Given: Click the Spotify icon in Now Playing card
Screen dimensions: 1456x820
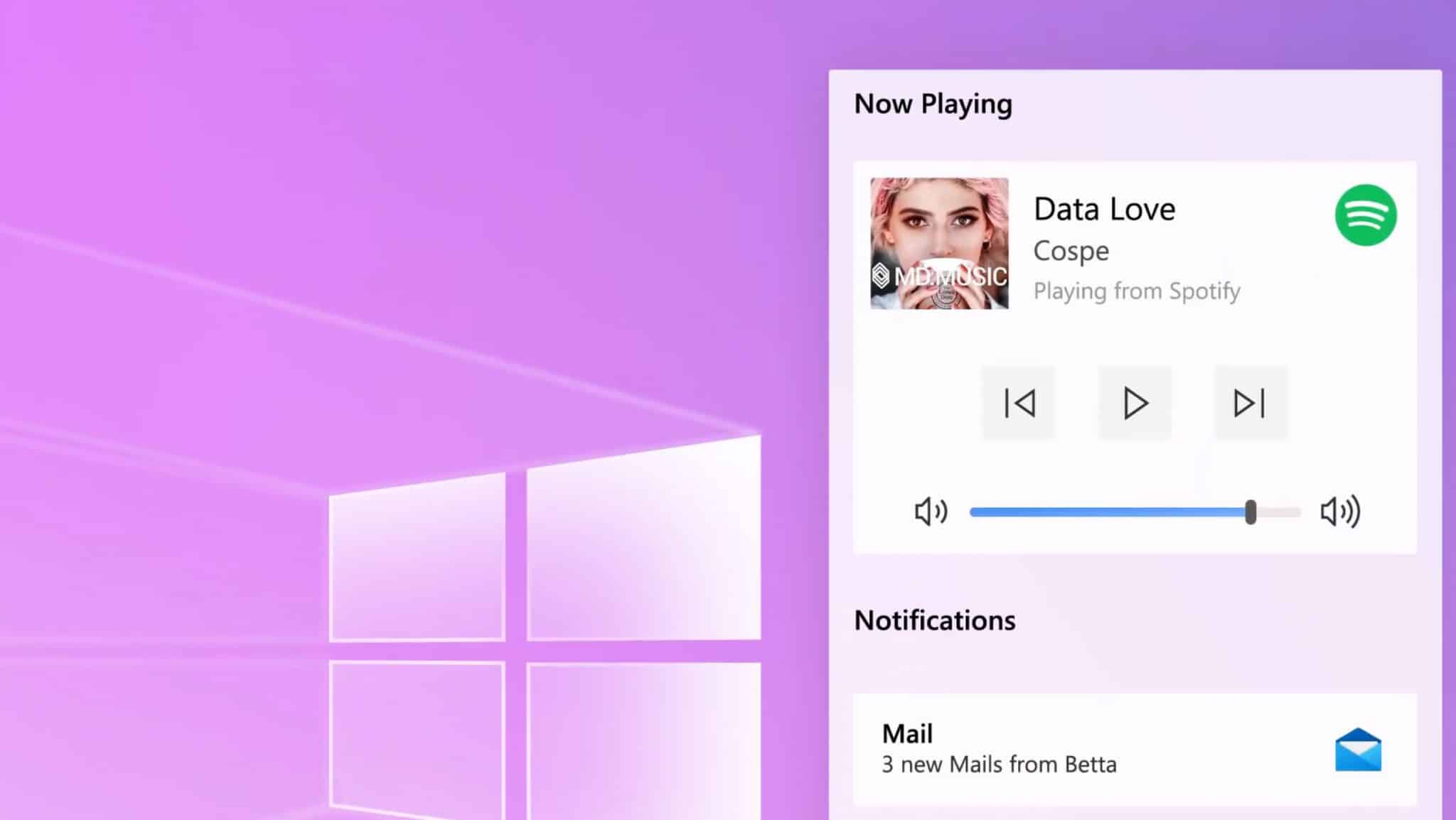Looking at the screenshot, I should [x=1364, y=216].
